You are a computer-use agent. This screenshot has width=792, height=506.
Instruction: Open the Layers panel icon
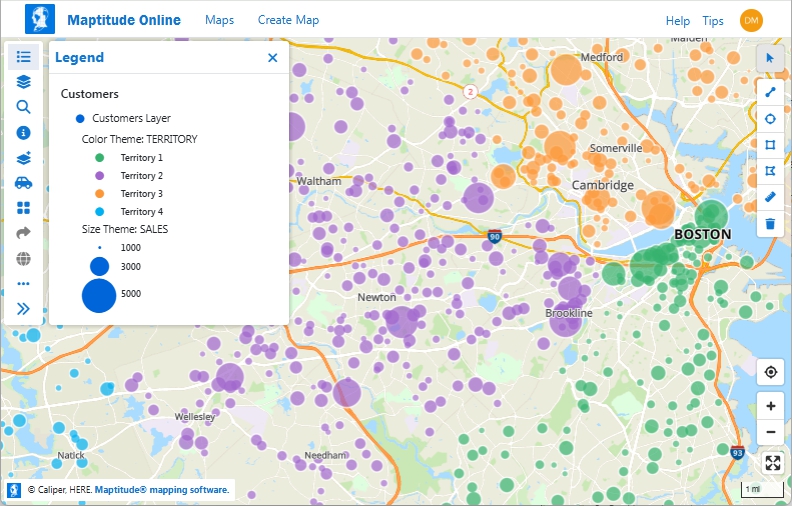pos(24,82)
